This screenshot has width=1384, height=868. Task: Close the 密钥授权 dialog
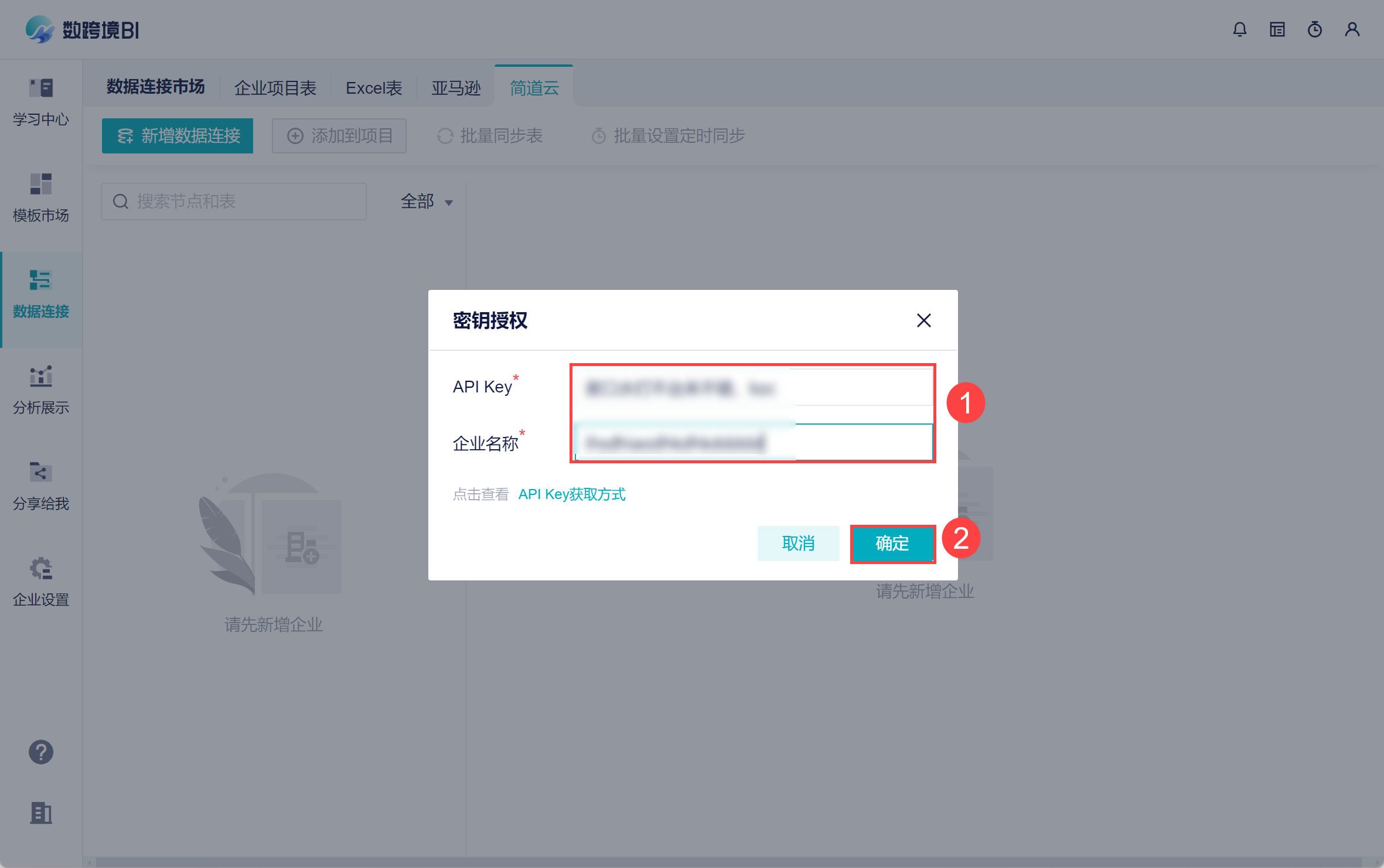point(923,320)
